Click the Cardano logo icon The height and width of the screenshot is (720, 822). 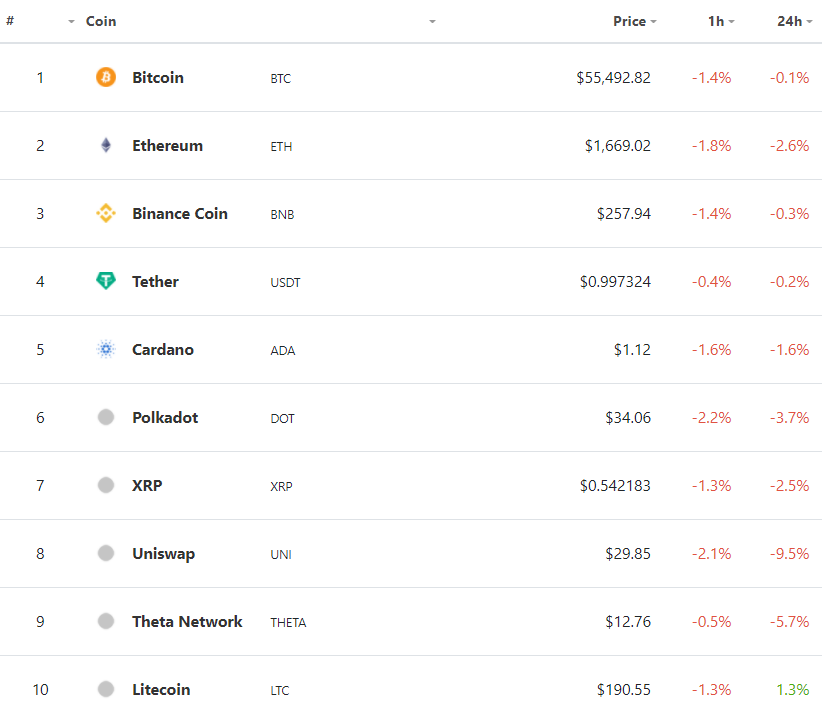point(106,349)
